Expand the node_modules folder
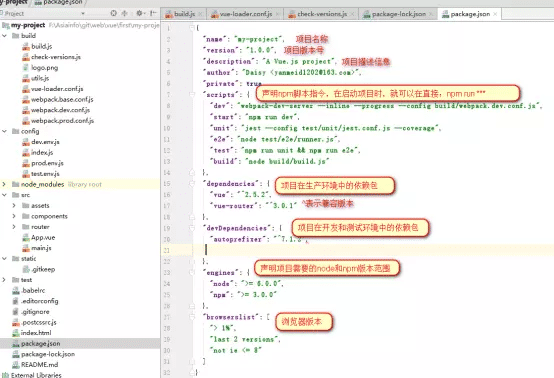The height and width of the screenshot is (378, 554). (x=4, y=184)
